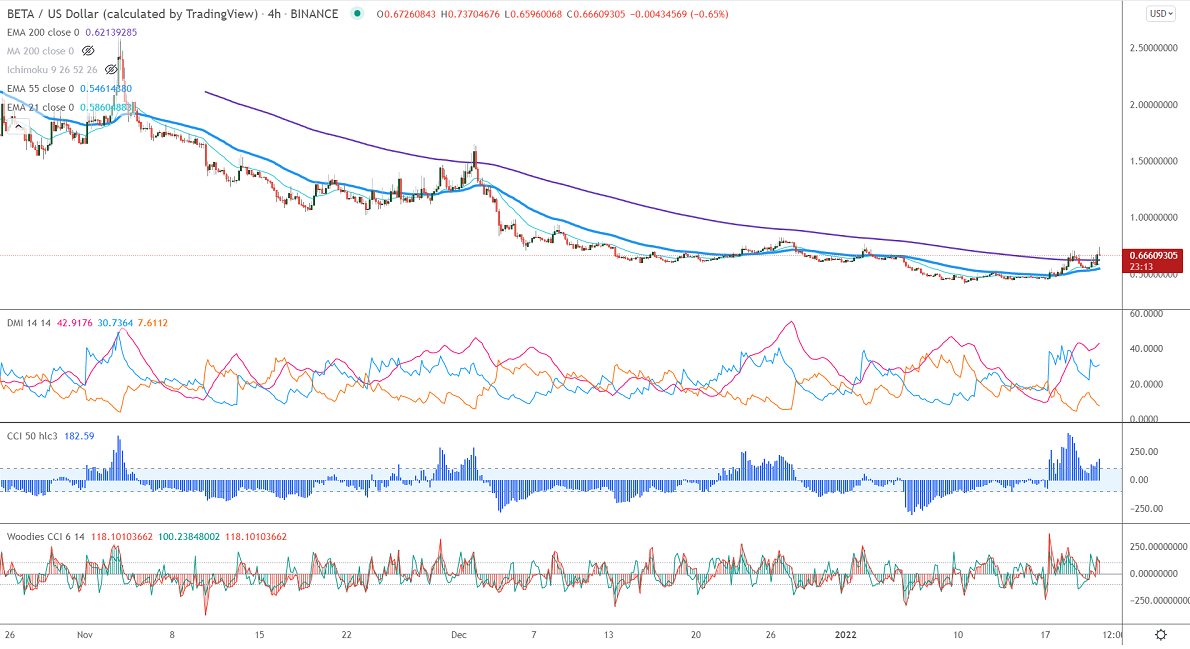Select the EMA 55 close indicator legend

[x=40, y=89]
